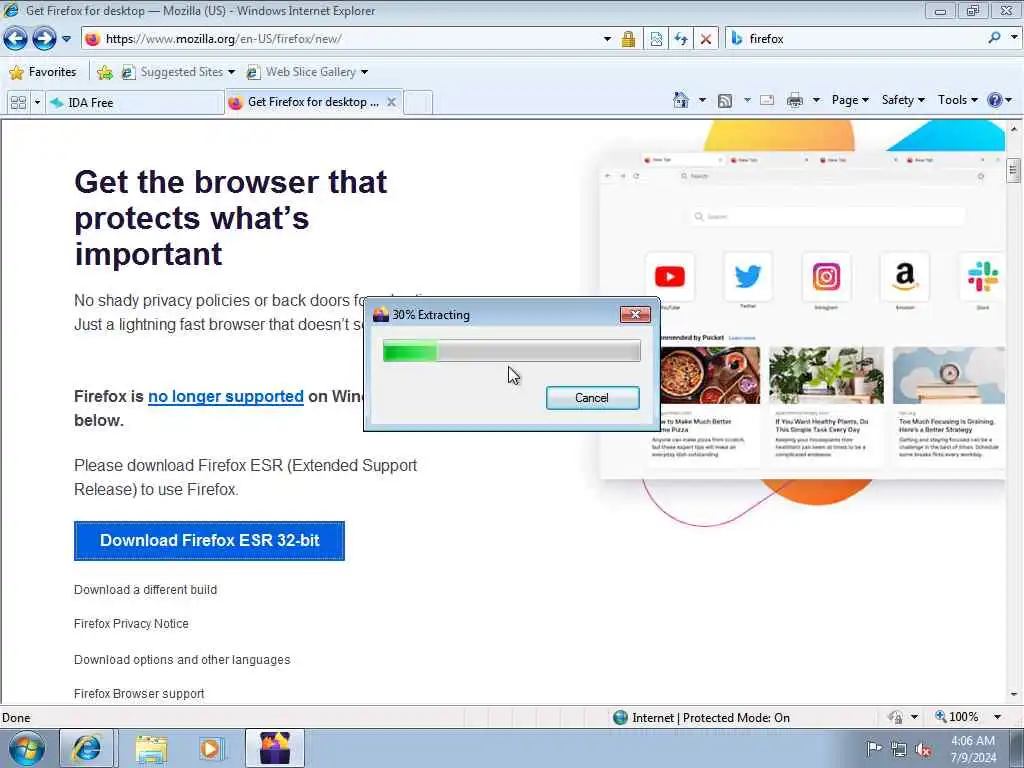Click the address bar URL field
The height and width of the screenshot is (768, 1024).
(340, 39)
